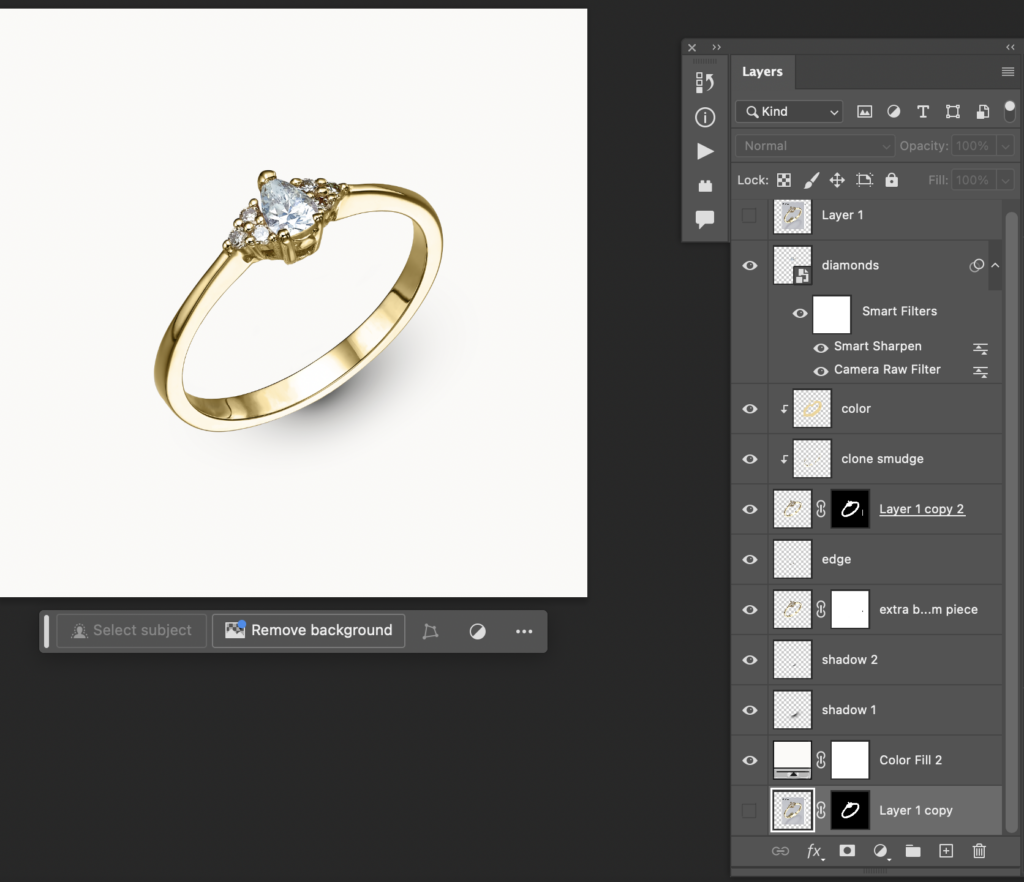This screenshot has width=1024, height=882.
Task: Open the Normal blend mode dropdown
Action: click(x=814, y=146)
